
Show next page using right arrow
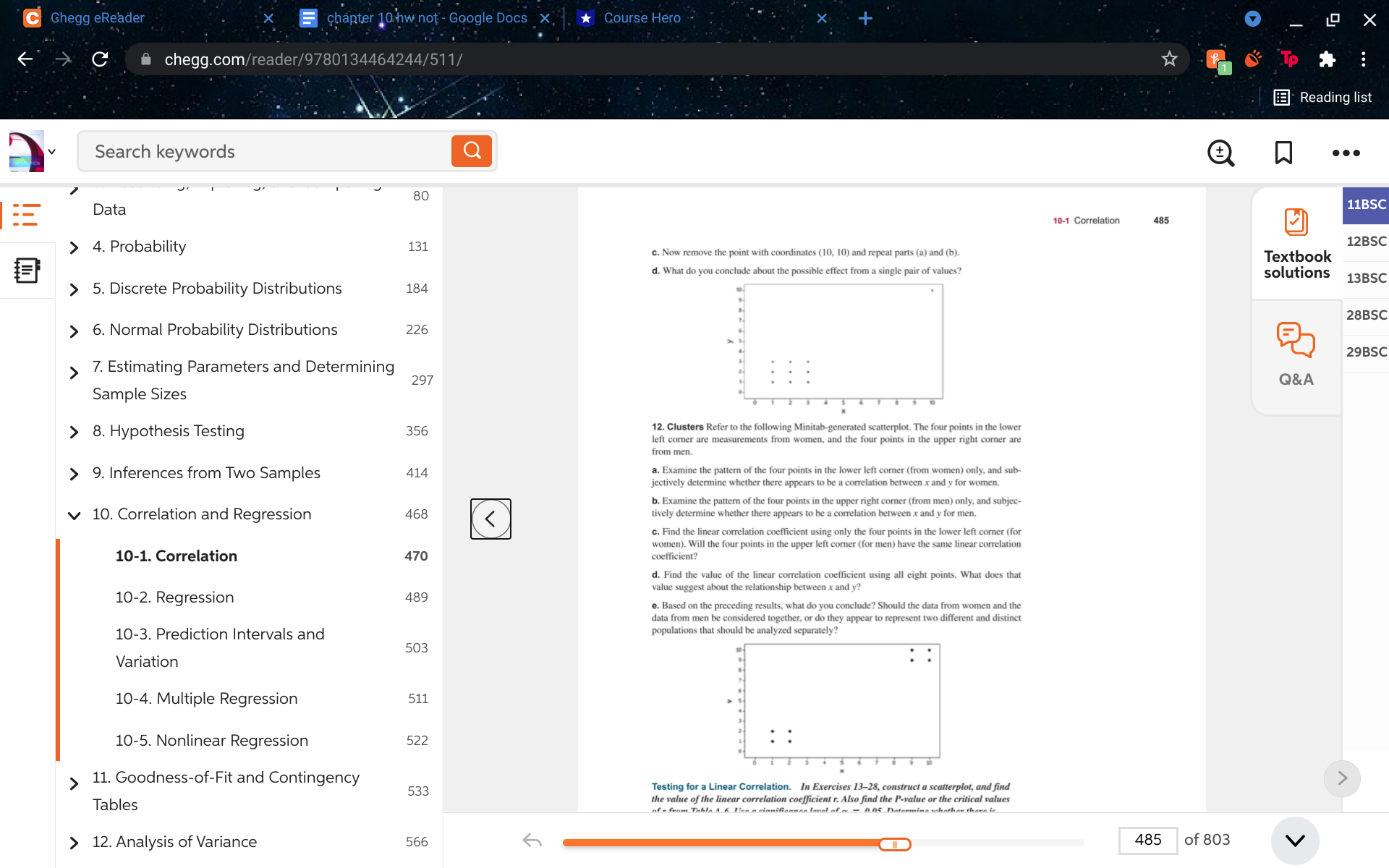point(1342,778)
